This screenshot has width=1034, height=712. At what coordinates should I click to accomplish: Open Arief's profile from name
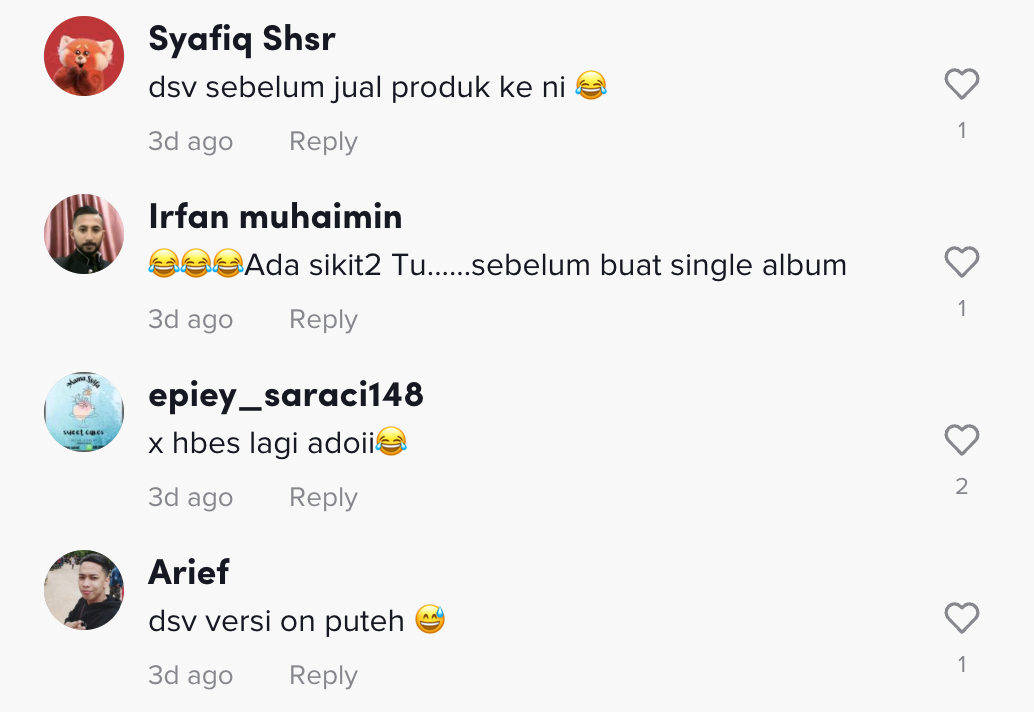(x=189, y=573)
